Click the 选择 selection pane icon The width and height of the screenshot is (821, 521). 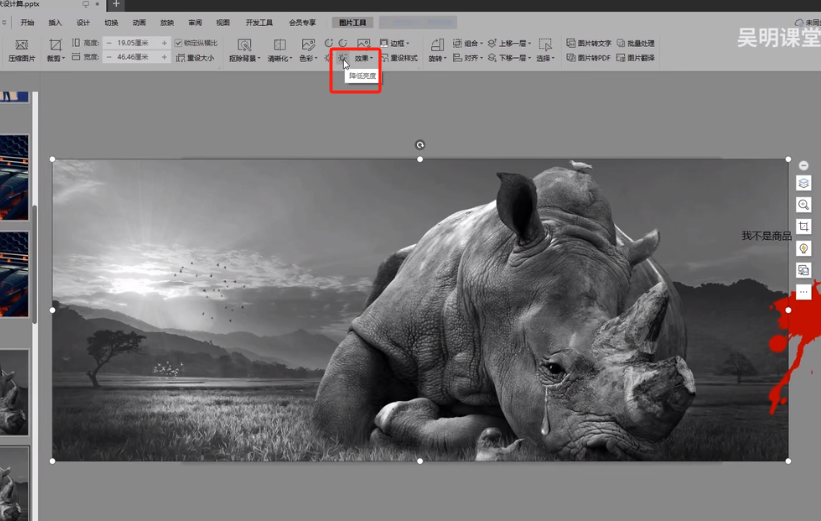click(545, 45)
